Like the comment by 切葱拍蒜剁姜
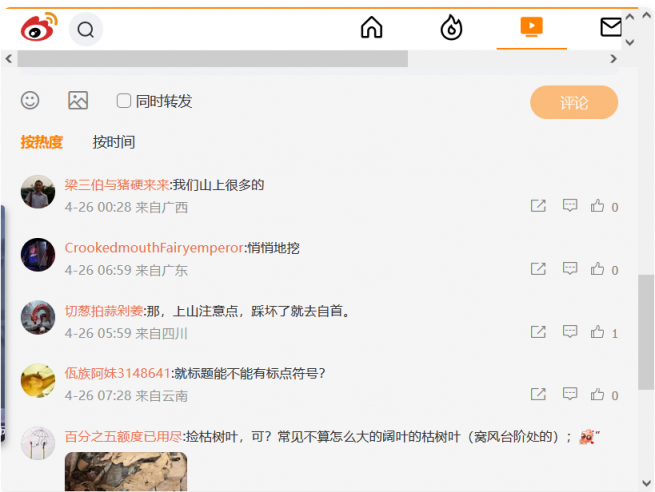Screen dimensions: 655x492 tap(598, 332)
